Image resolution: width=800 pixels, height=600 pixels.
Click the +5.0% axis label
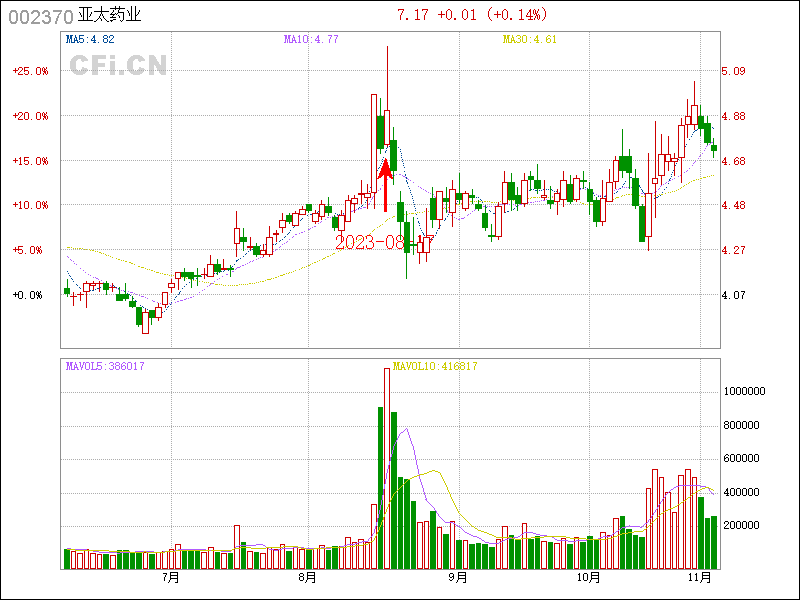pyautogui.click(x=28, y=250)
